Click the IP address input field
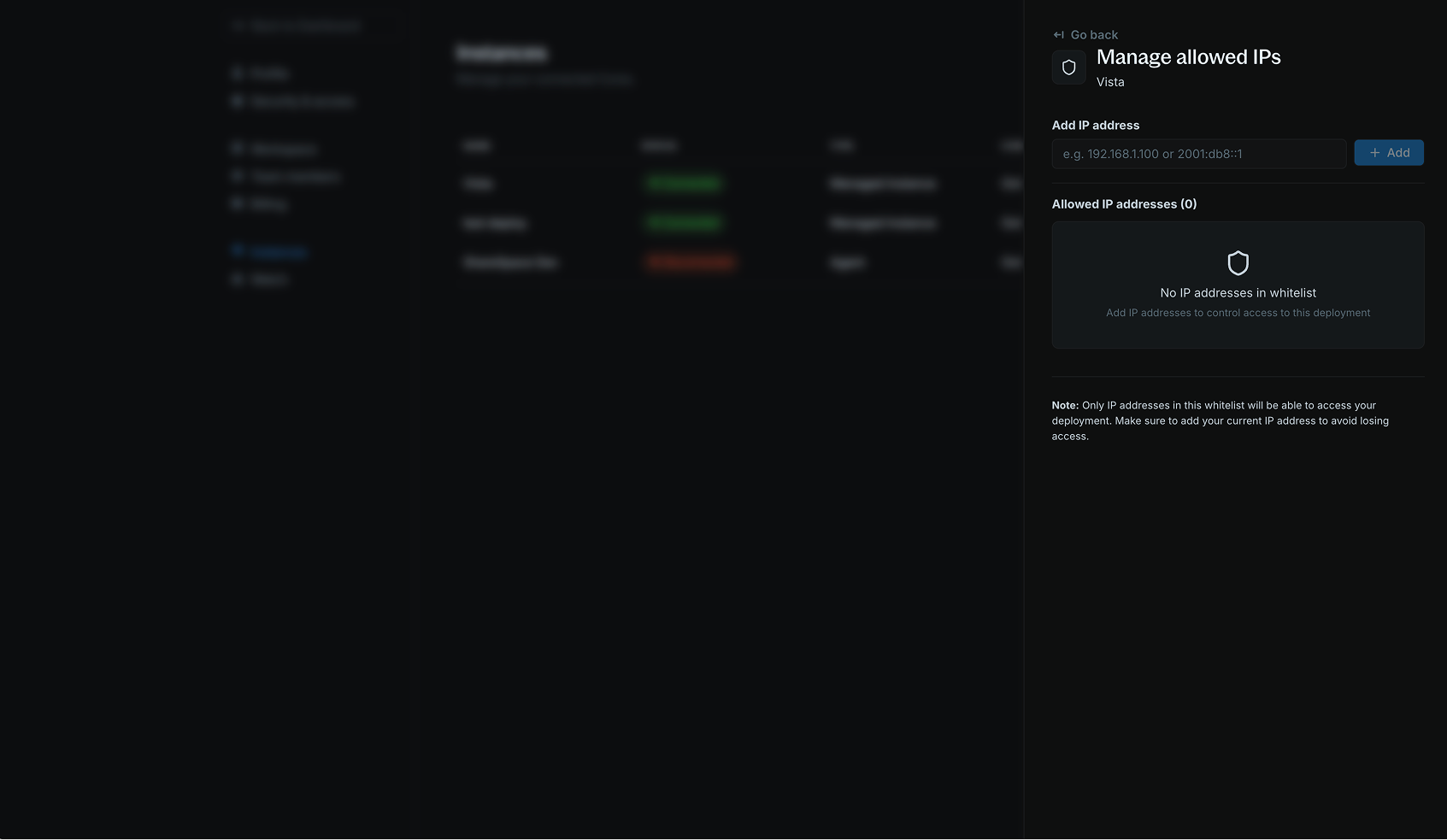 (1198, 154)
